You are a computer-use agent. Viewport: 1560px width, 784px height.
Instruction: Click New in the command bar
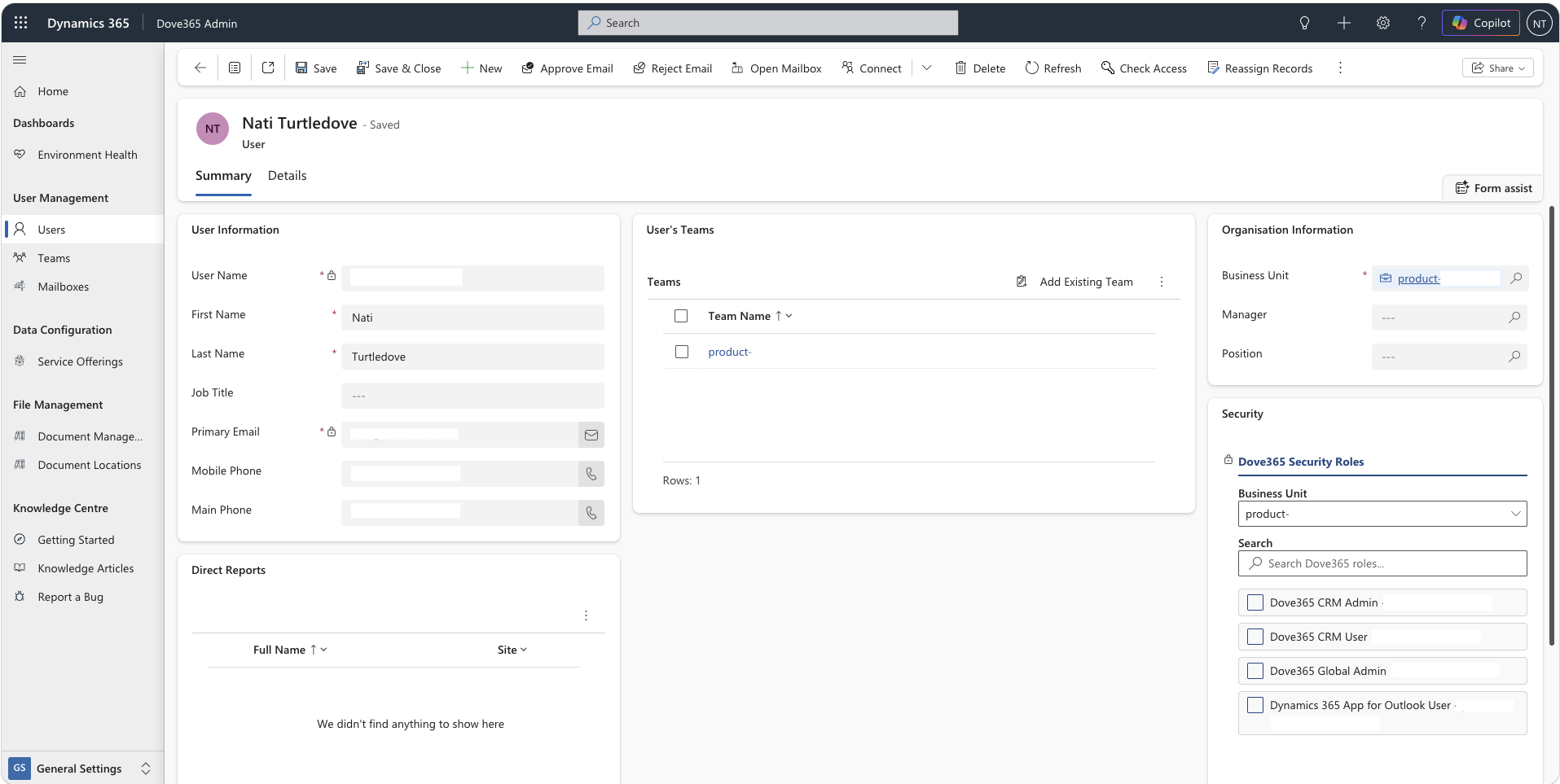[481, 68]
